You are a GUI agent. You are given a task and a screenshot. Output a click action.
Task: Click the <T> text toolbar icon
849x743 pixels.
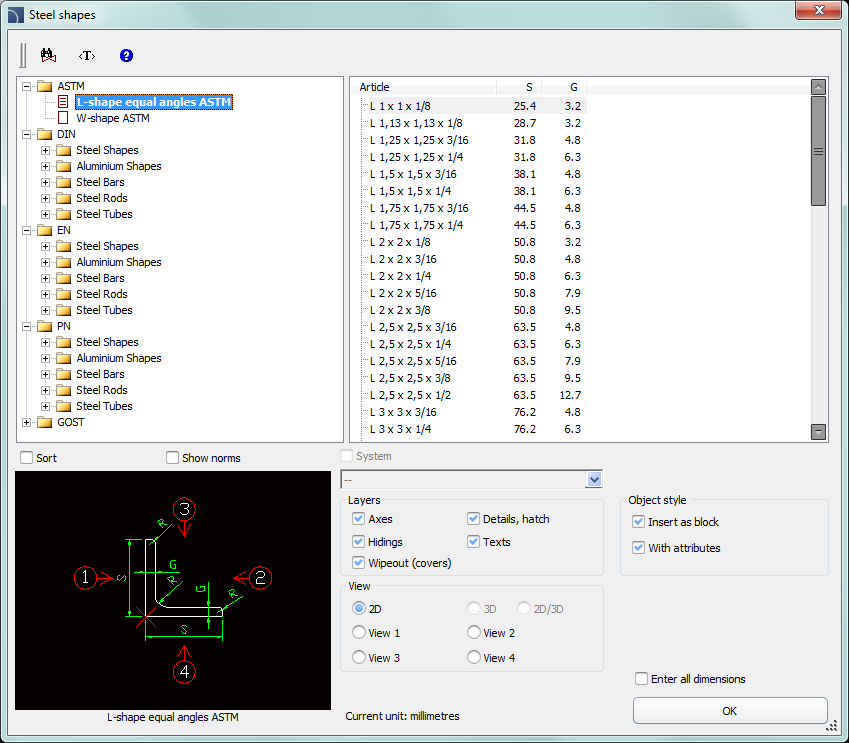87,55
